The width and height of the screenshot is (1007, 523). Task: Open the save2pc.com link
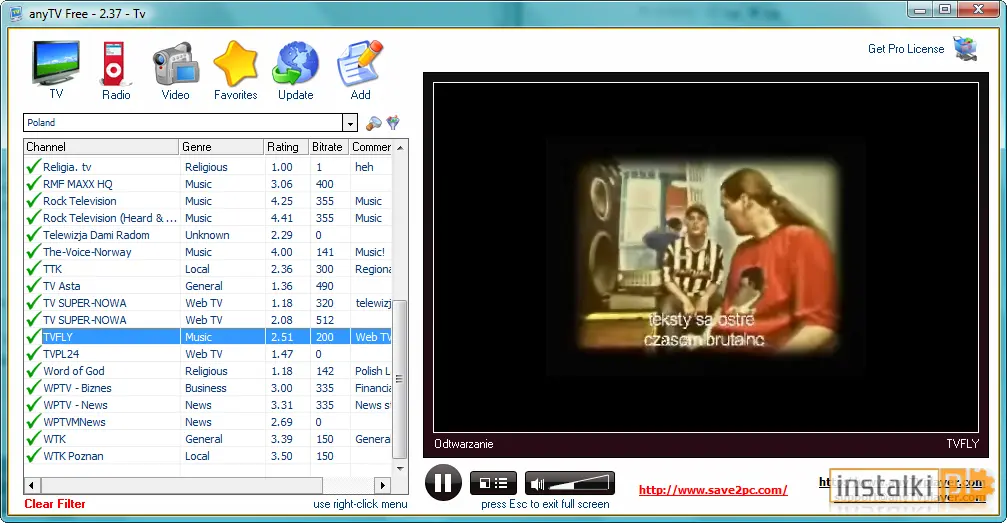[x=713, y=490]
